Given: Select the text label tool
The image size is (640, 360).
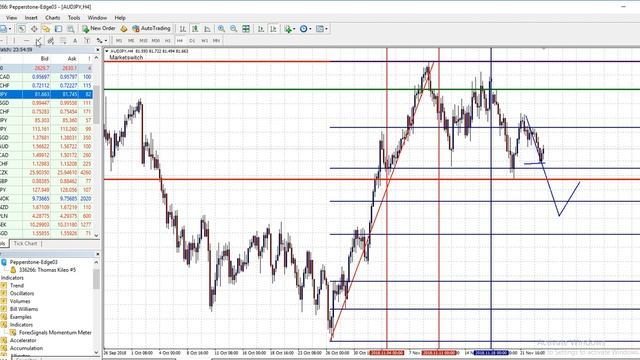Looking at the screenshot, I should point(87,40).
